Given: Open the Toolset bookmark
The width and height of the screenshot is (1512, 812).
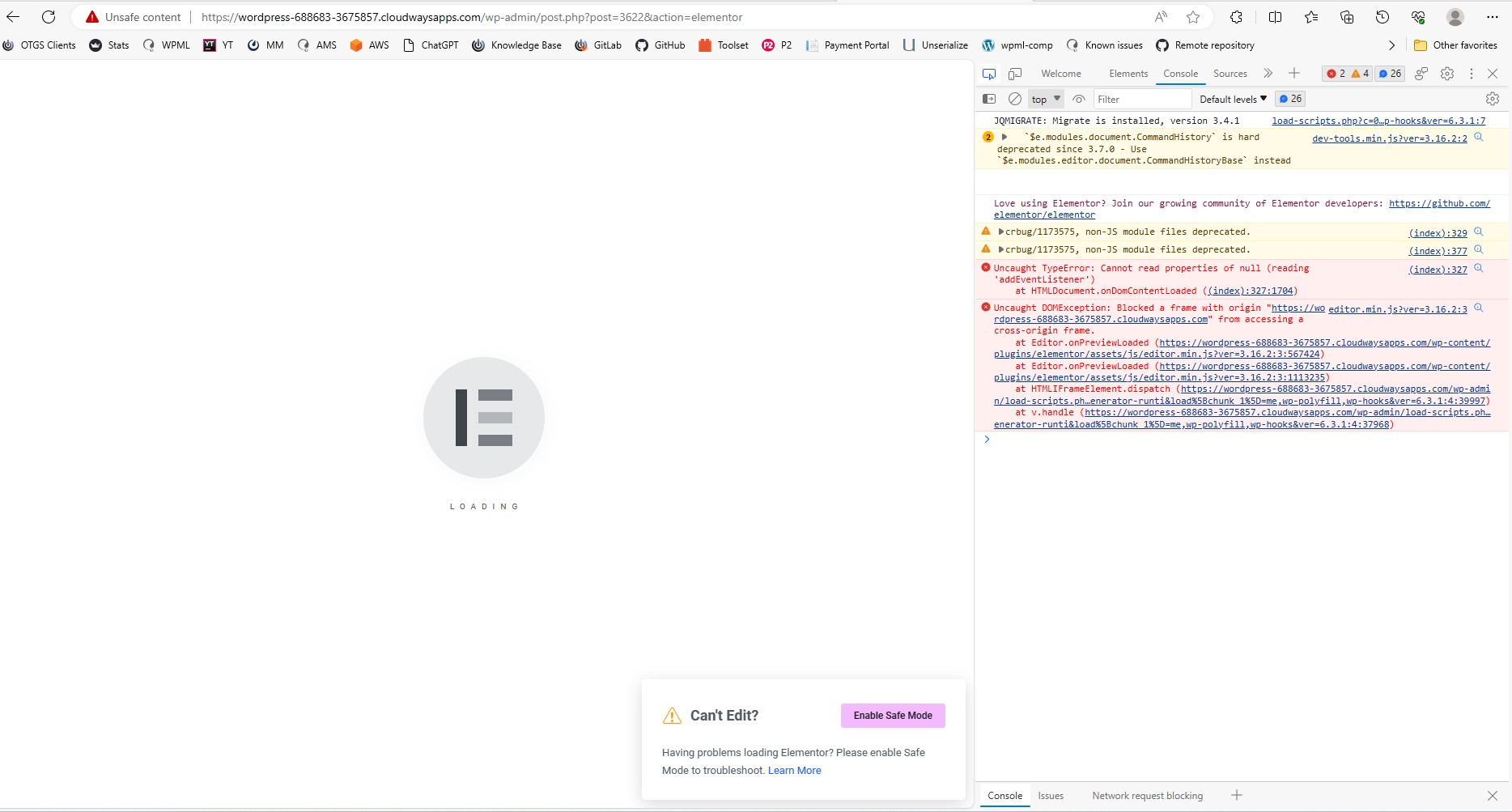Looking at the screenshot, I should point(724,45).
